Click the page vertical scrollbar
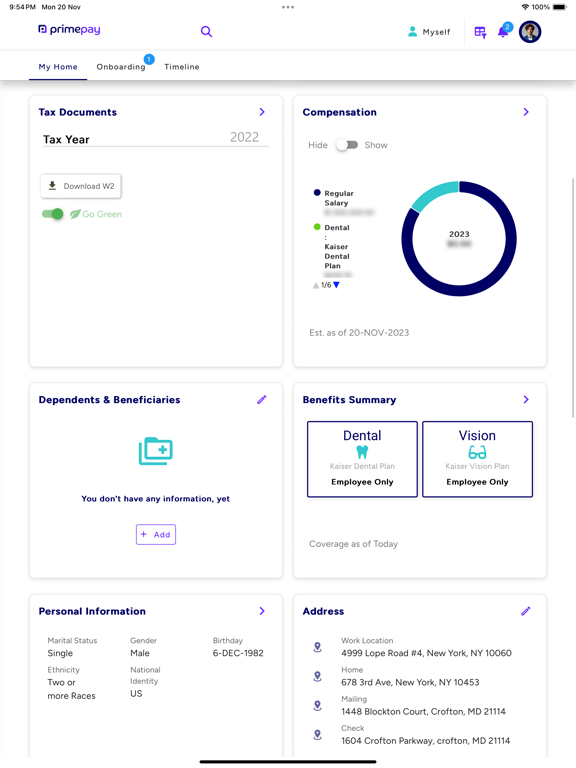Screen dimensions: 576x768 pos(573,298)
